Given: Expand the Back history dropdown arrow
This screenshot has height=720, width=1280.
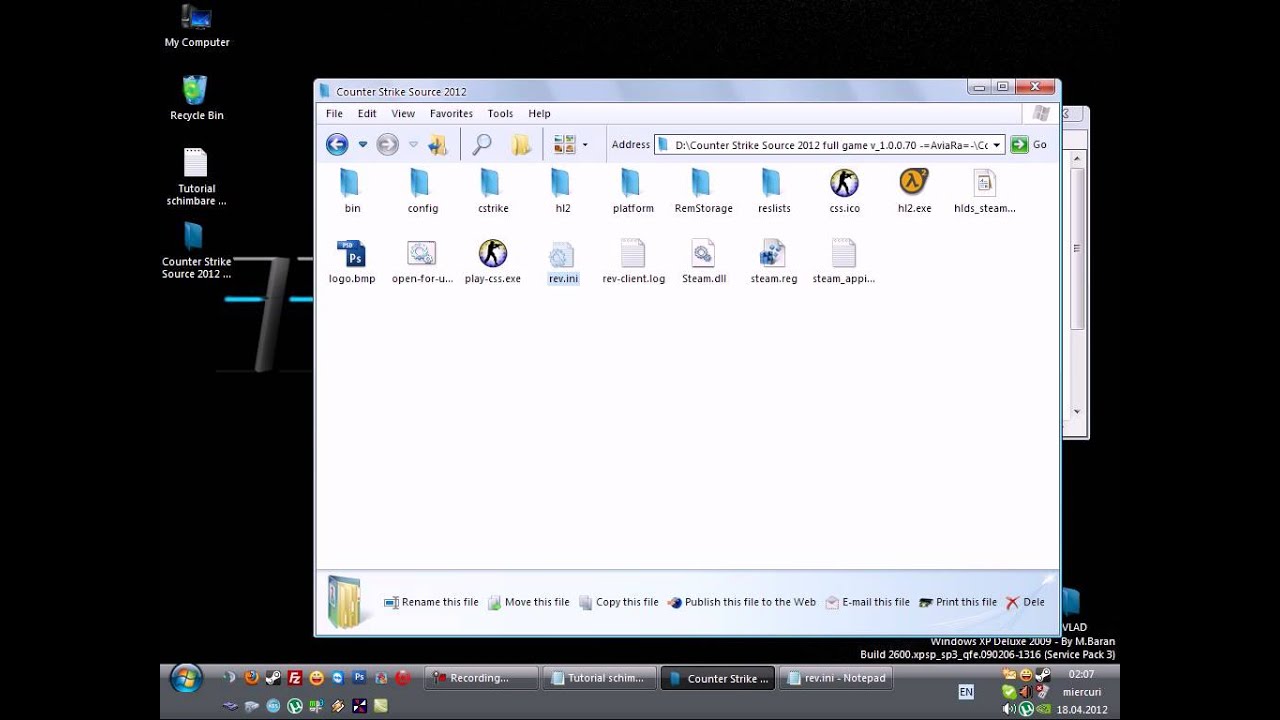Looking at the screenshot, I should pyautogui.click(x=363, y=145).
